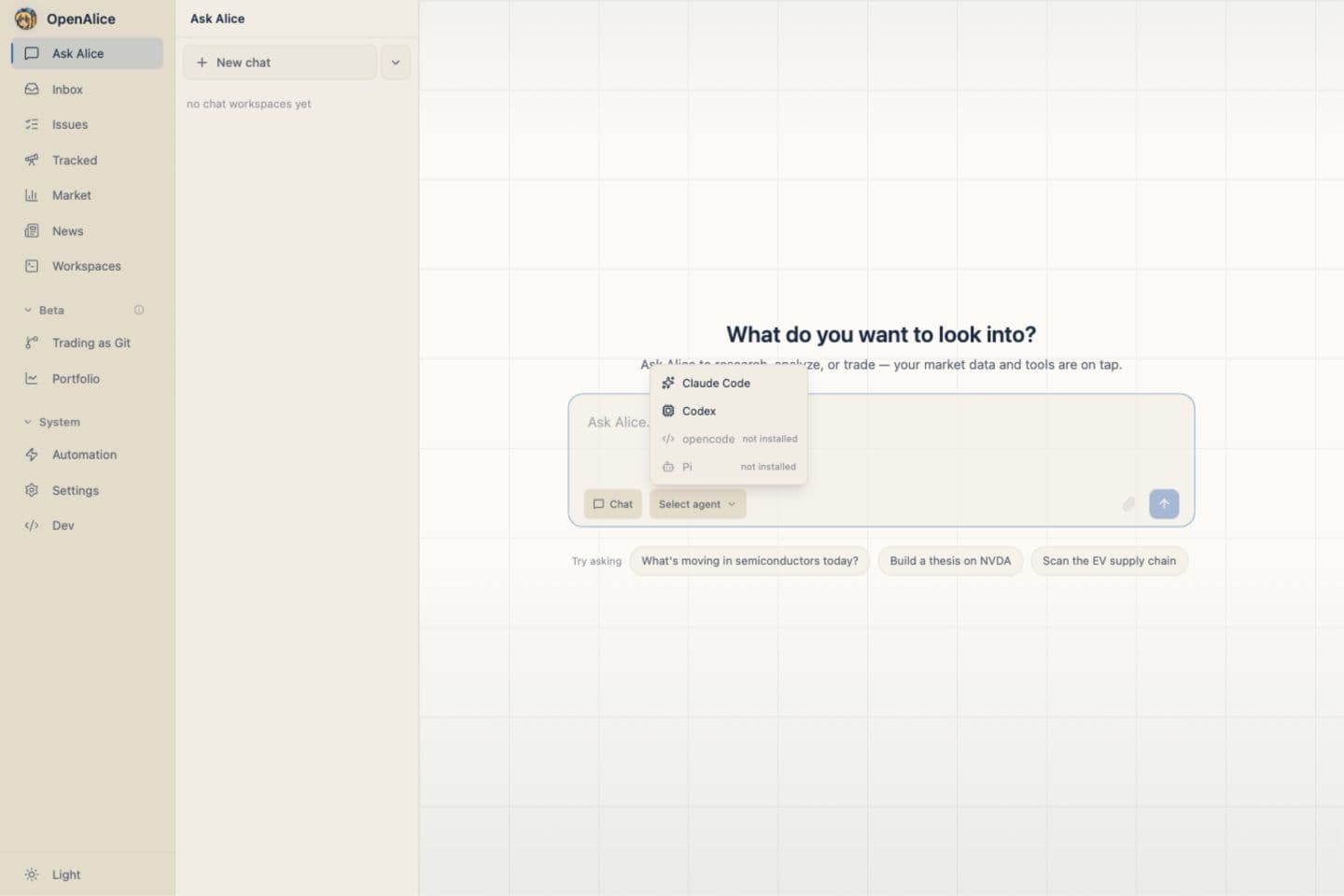Screen dimensions: 1344x896
Task: Click the Claude Code sparkle icon
Action: point(668,383)
